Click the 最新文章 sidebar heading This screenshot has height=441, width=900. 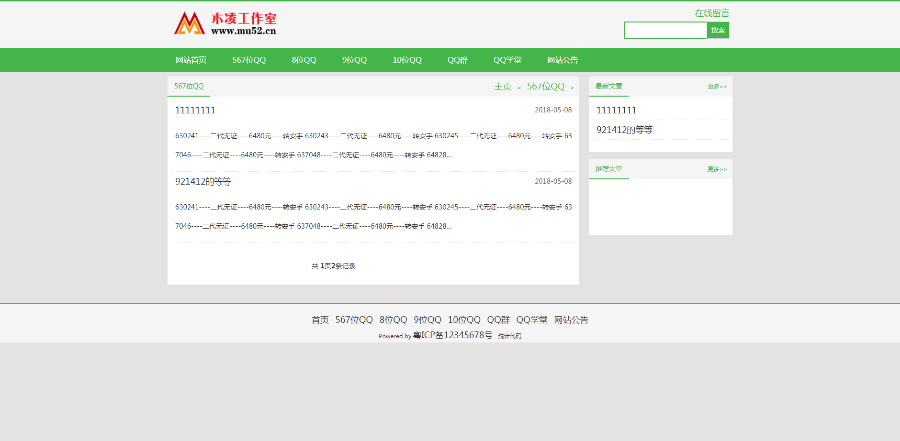point(608,86)
